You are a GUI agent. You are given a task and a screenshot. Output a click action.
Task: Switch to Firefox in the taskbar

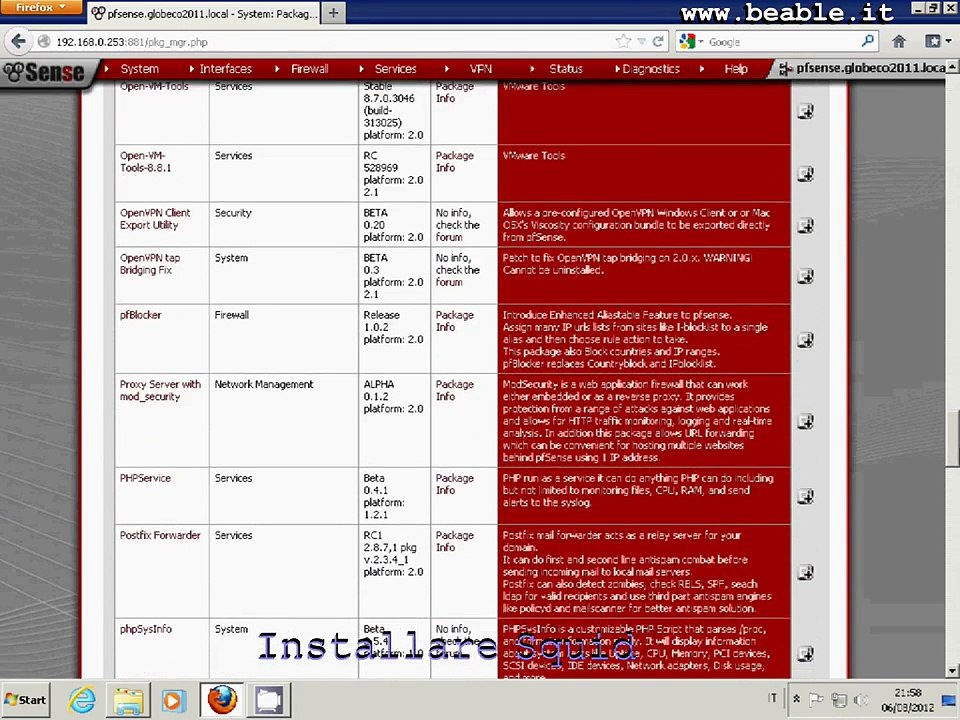tap(222, 699)
